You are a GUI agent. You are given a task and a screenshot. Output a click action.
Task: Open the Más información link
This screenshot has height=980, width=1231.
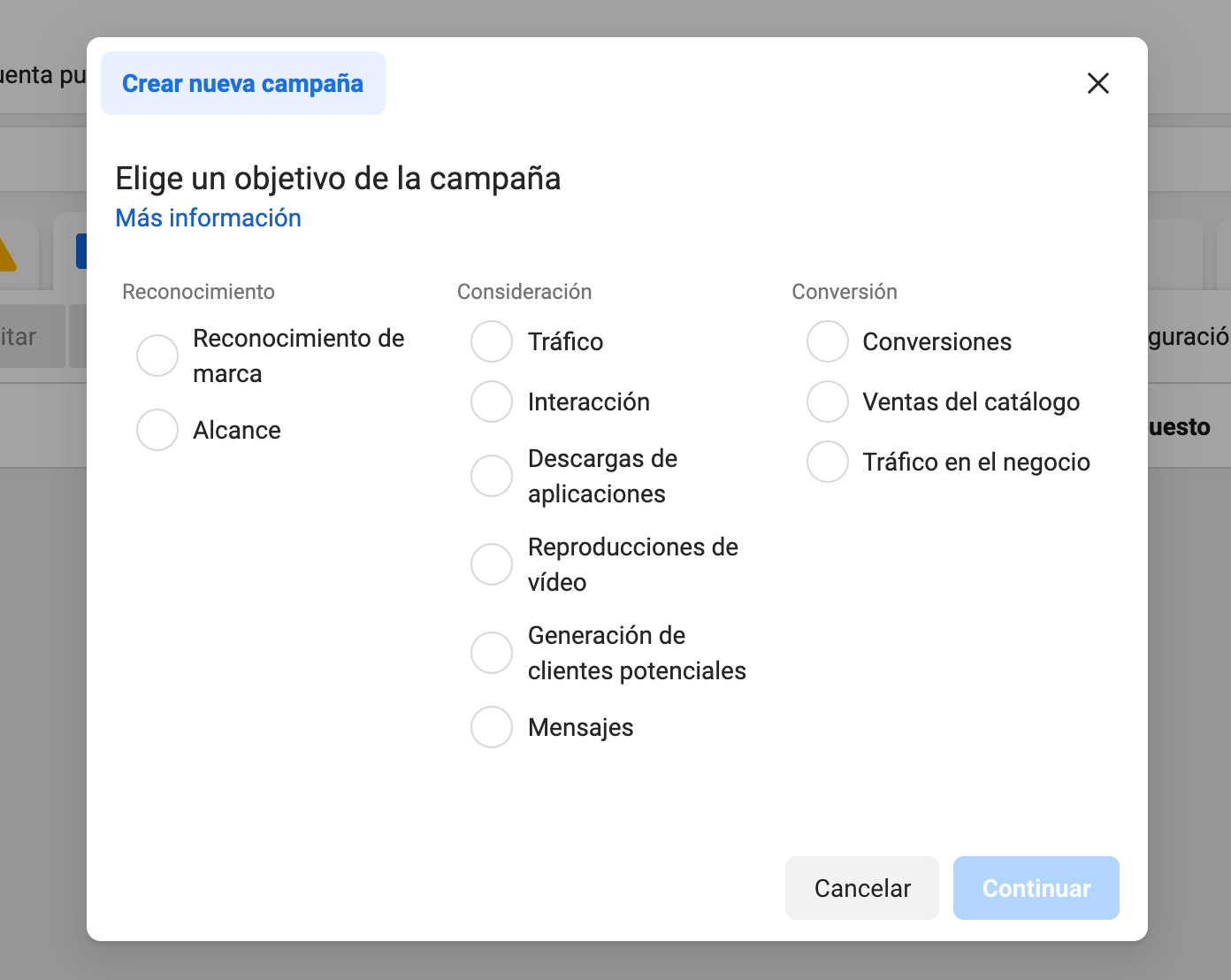coord(208,218)
